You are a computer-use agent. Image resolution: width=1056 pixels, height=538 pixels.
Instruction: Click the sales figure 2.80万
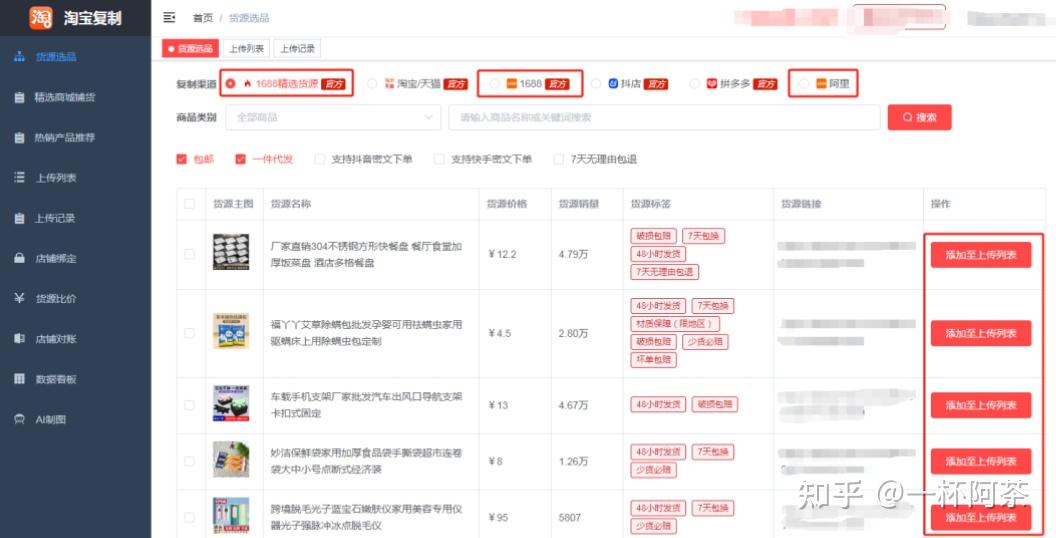[x=573, y=333]
